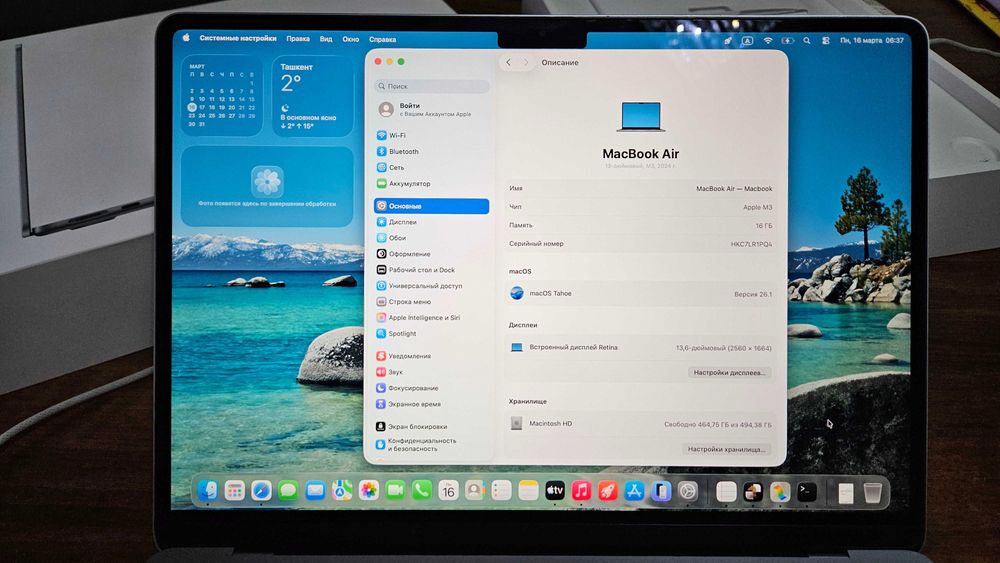
Task: Launch Photos from the Dock
Action: [x=369, y=490]
